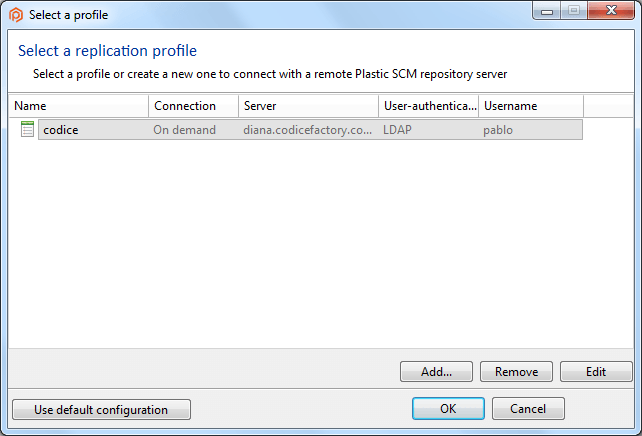Image resolution: width=642 pixels, height=436 pixels.
Task: Select the codice profile name
Action: [x=61, y=130]
